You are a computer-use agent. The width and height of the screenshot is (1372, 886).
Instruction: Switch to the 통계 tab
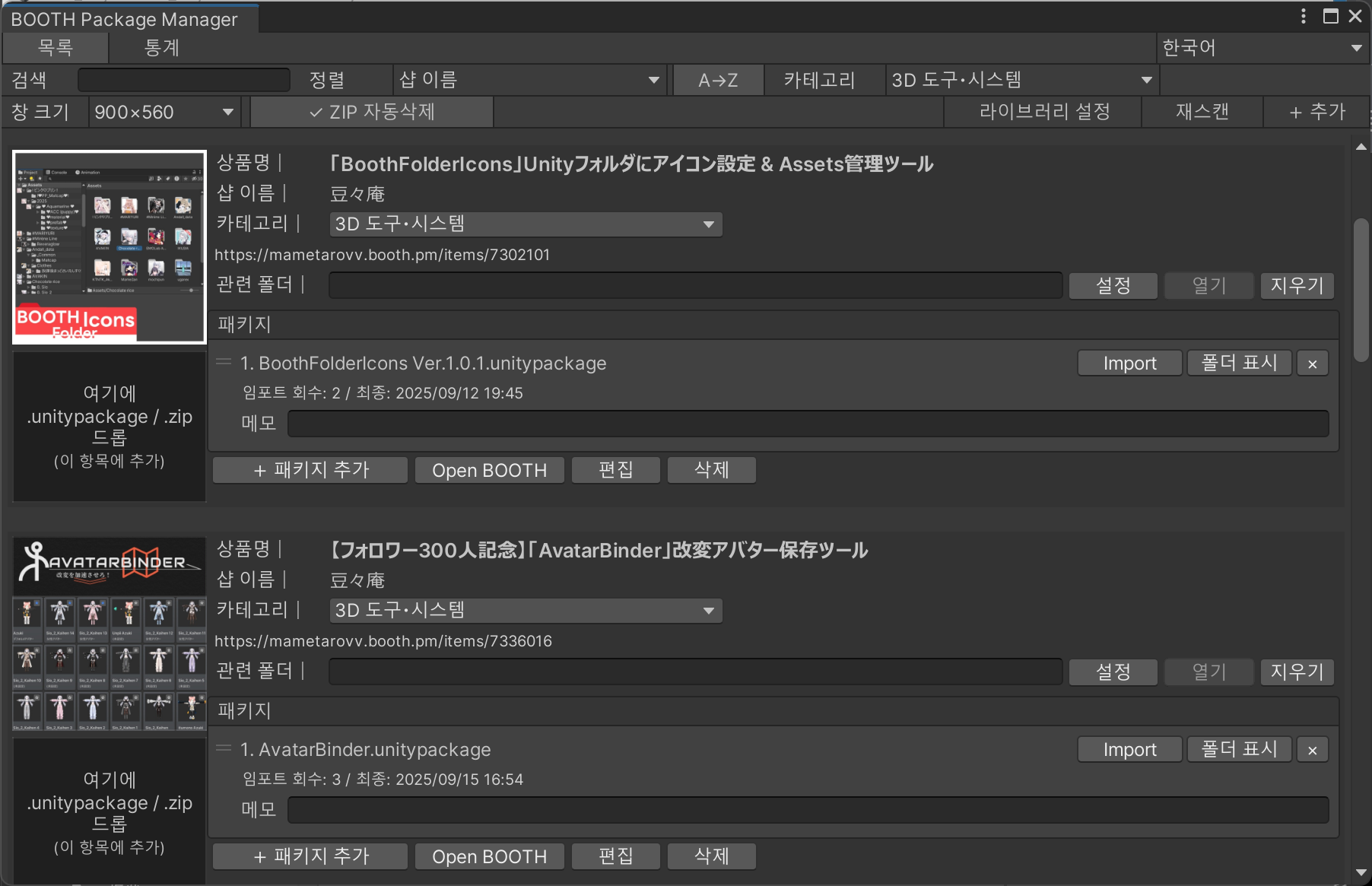[x=162, y=47]
